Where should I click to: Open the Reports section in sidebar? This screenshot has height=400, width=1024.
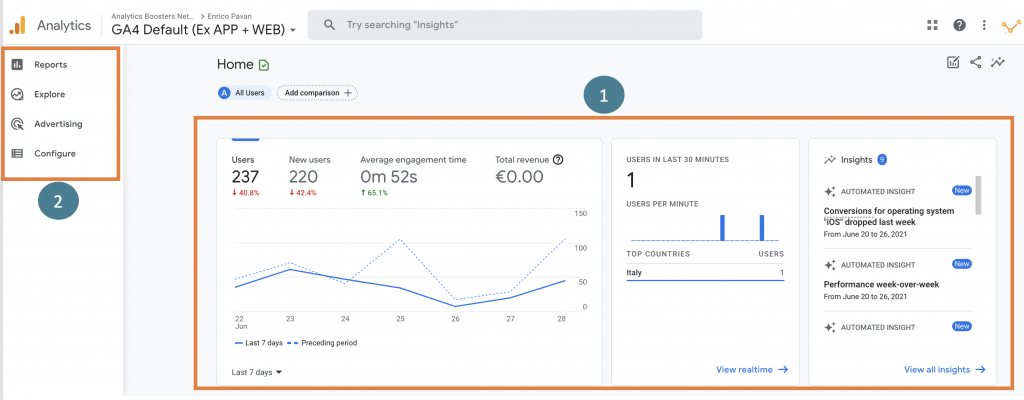pyautogui.click(x=50, y=65)
